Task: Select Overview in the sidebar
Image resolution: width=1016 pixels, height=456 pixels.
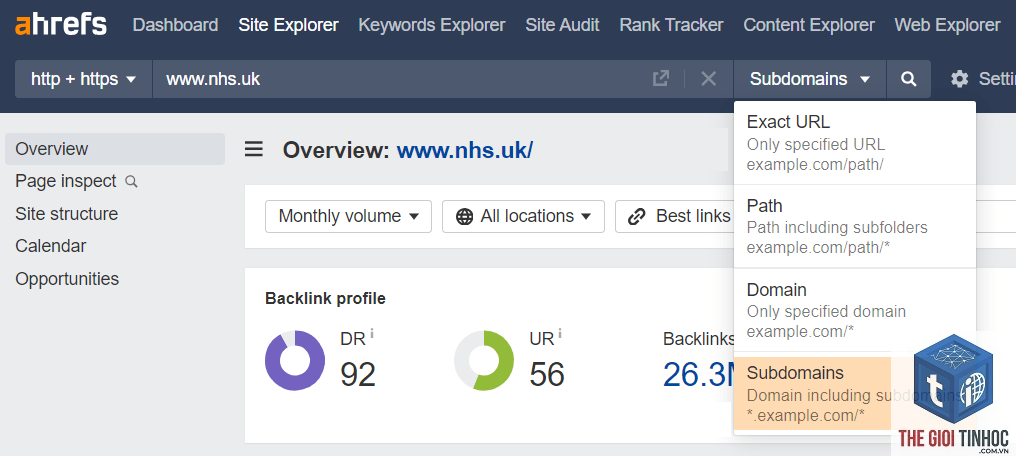Action: pyautogui.click(x=115, y=149)
